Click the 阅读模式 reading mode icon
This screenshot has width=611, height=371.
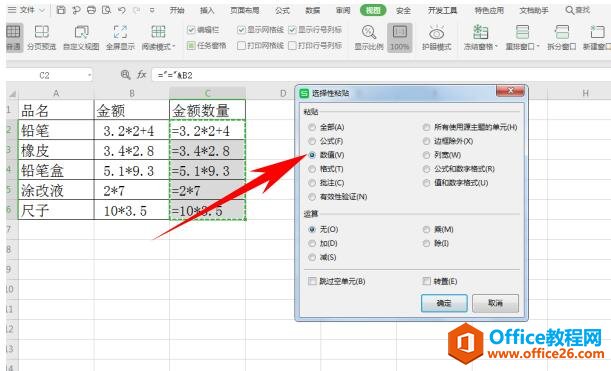pyautogui.click(x=158, y=32)
